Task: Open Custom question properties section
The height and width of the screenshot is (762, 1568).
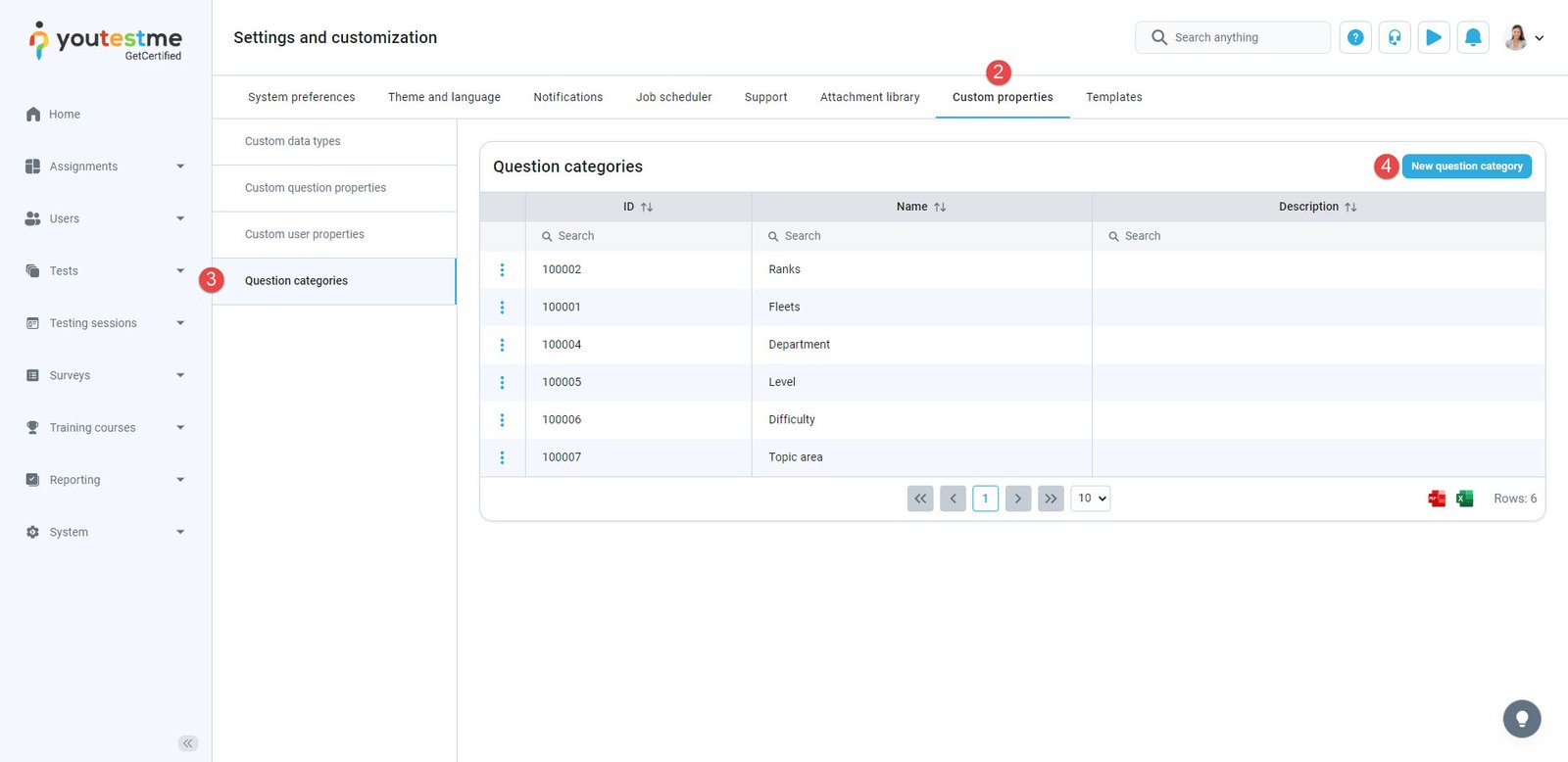Action: [x=316, y=188]
